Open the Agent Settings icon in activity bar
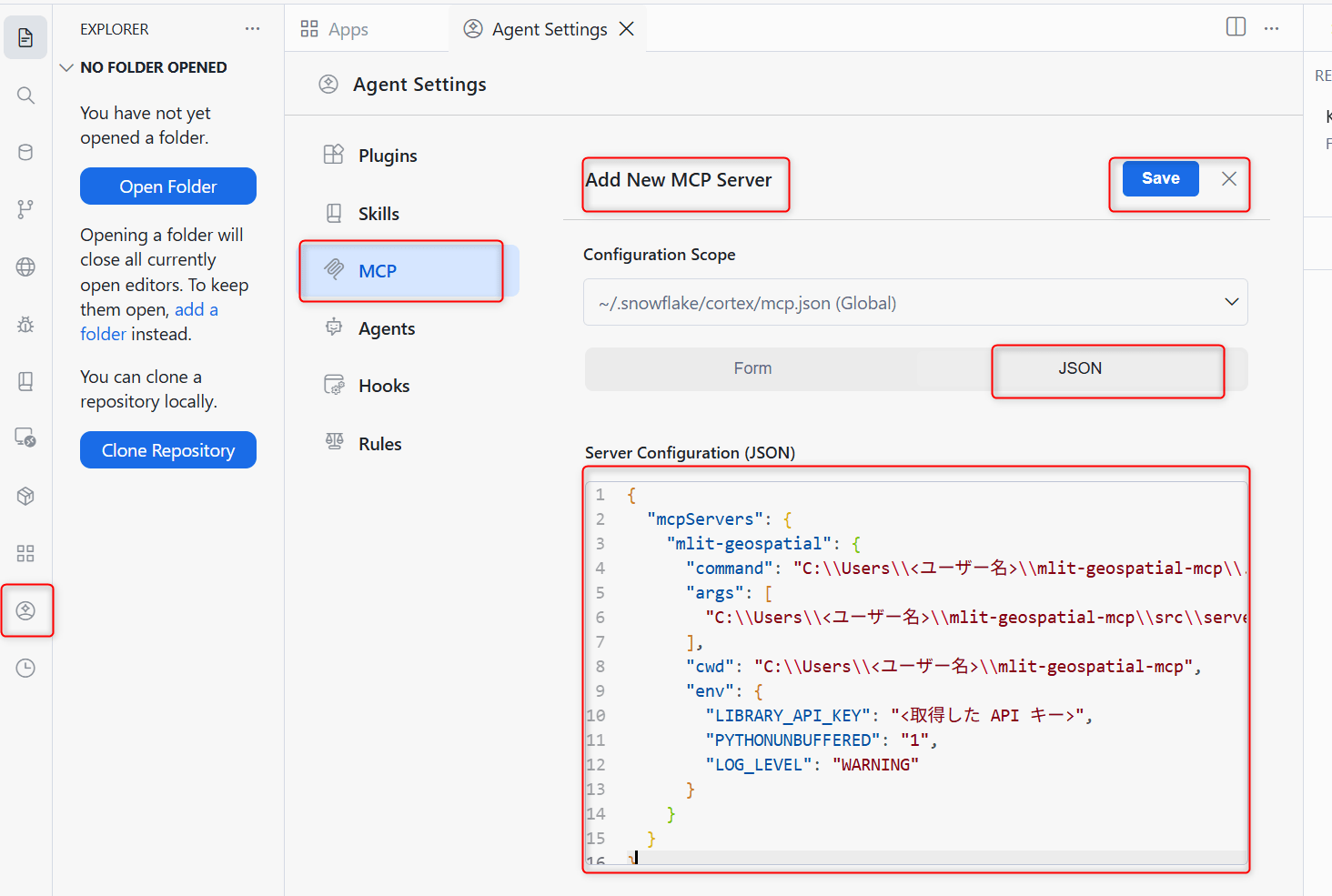This screenshot has width=1332, height=896. [x=25, y=610]
